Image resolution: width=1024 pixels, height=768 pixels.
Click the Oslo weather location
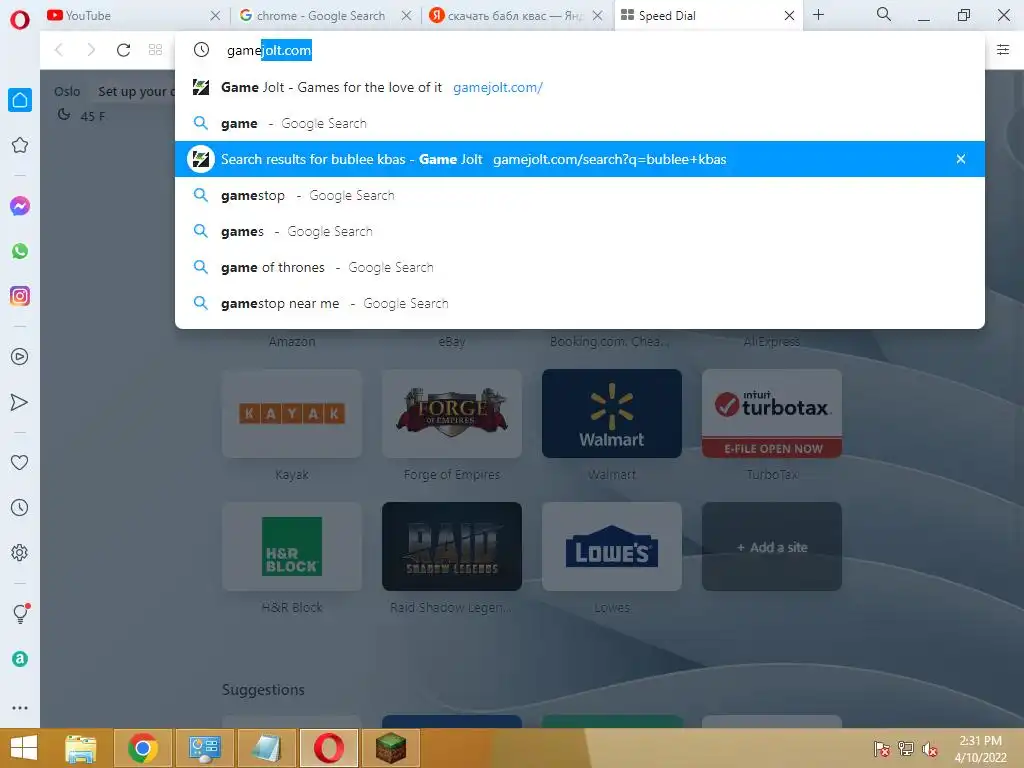[x=67, y=91]
